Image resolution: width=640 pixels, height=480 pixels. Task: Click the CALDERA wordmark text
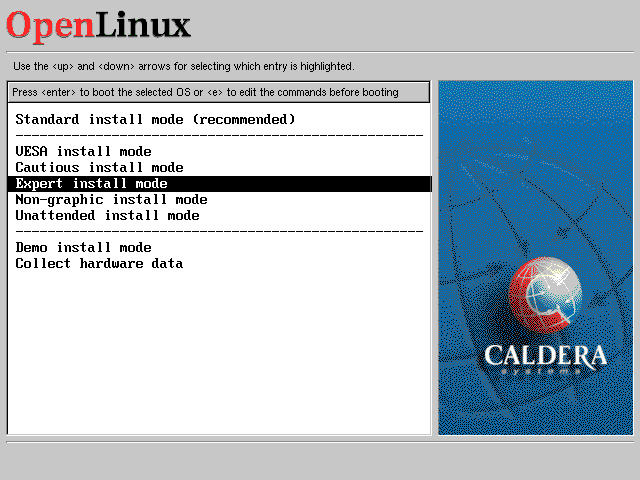[x=545, y=355]
